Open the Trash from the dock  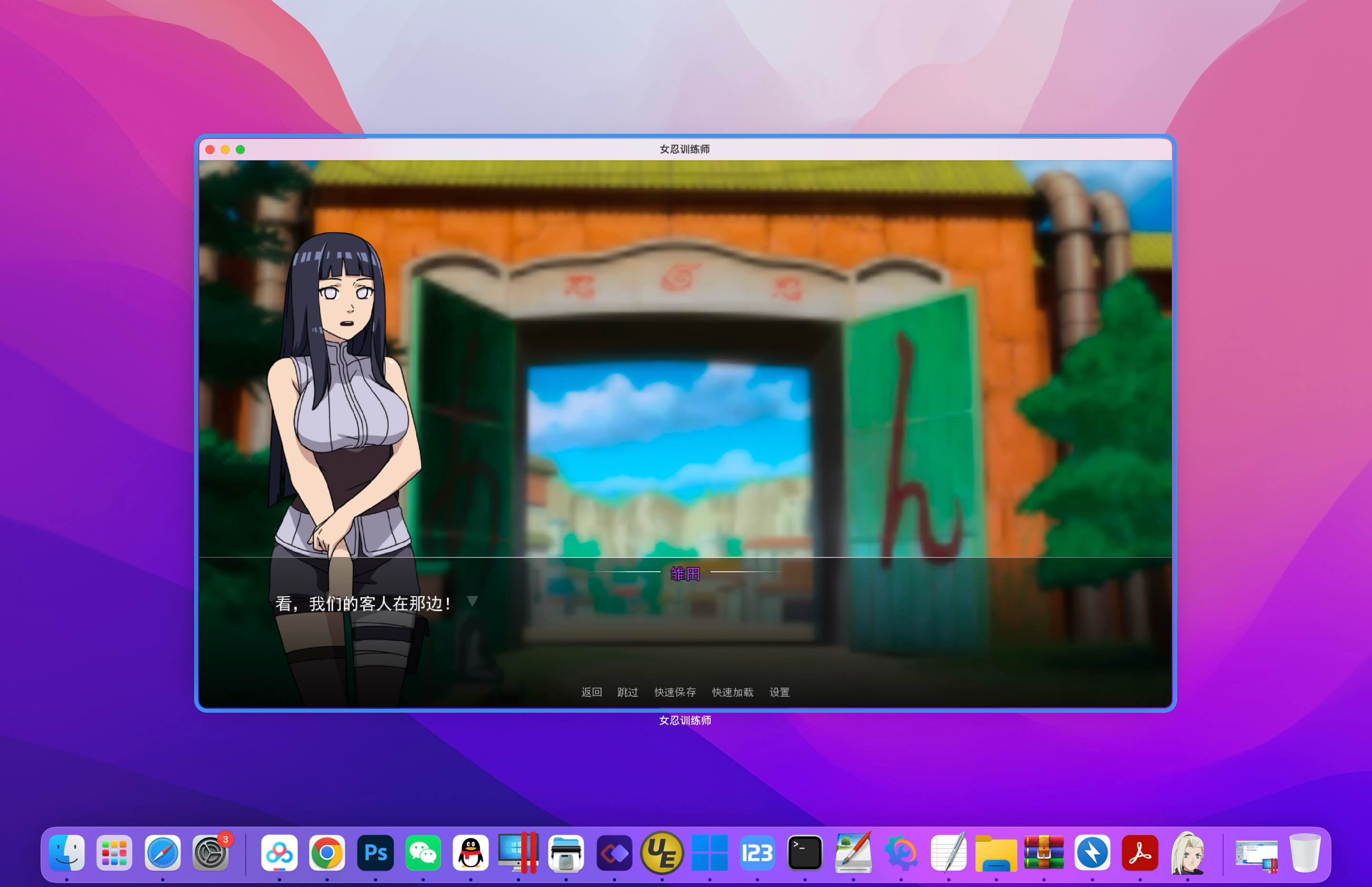[x=1305, y=852]
